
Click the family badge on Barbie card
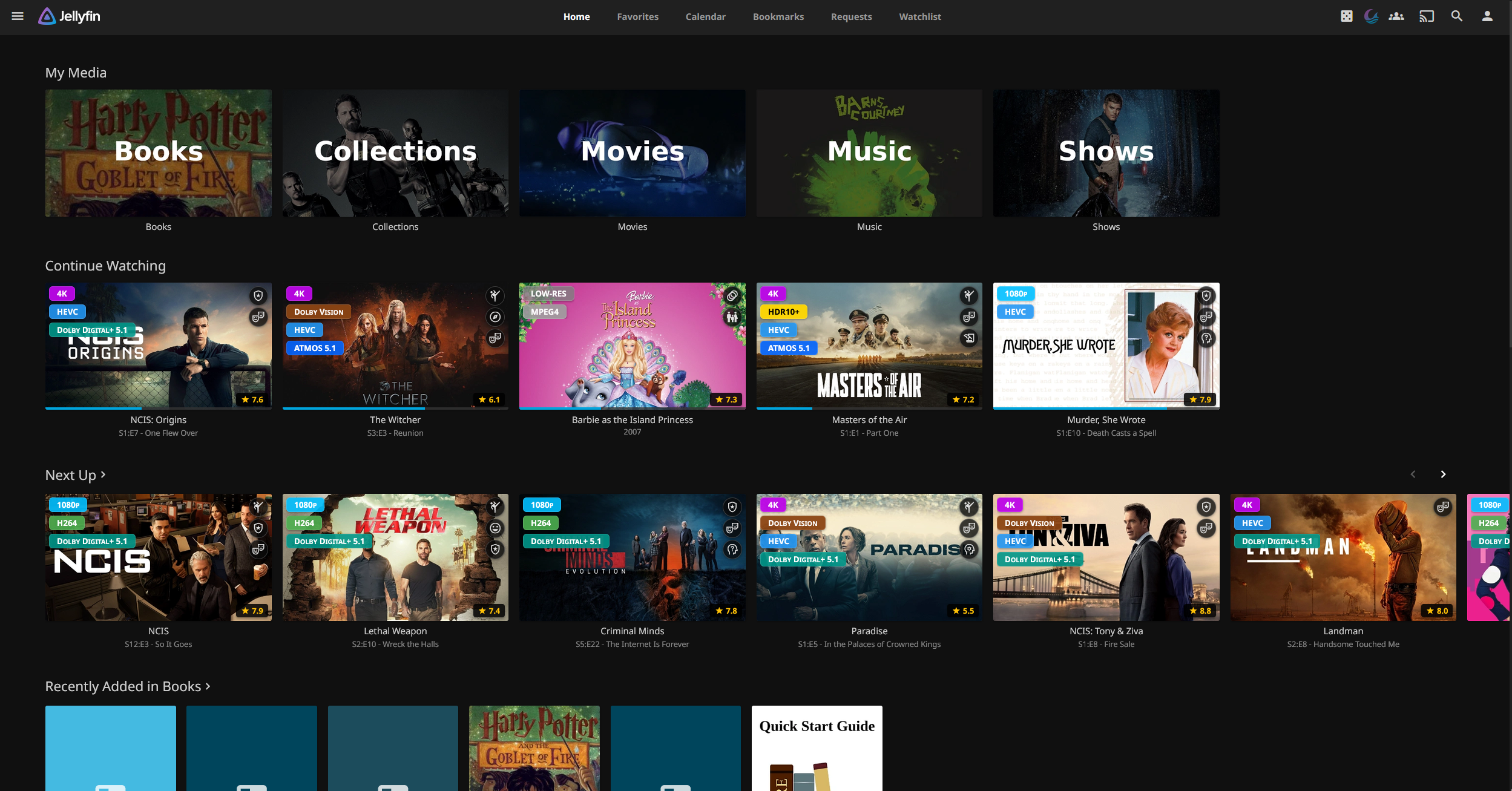coord(732,317)
